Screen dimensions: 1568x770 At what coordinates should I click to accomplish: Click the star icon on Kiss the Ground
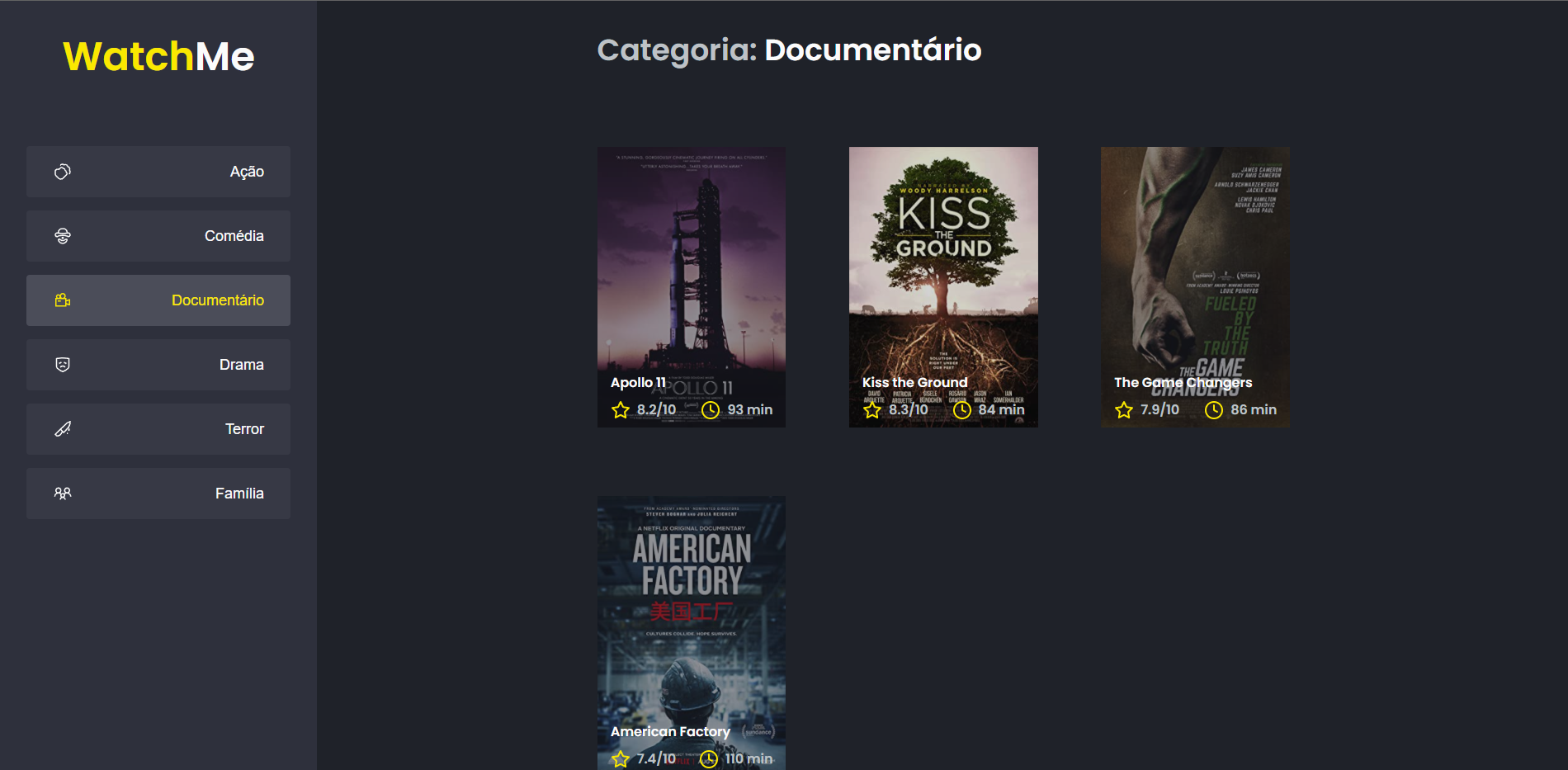tap(872, 409)
